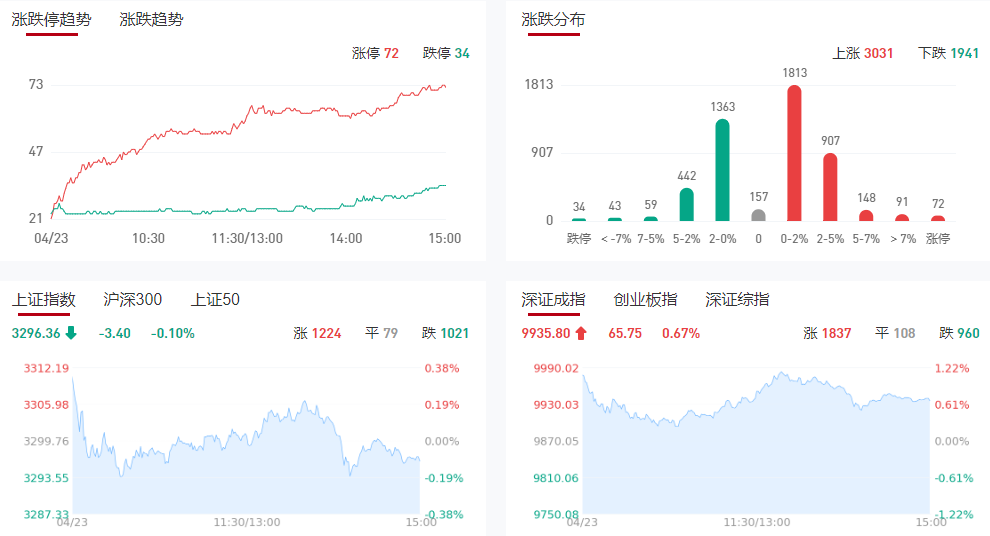990x536 pixels.
Task: Switch to the 涨跌趋势 tab
Action: 151,20
